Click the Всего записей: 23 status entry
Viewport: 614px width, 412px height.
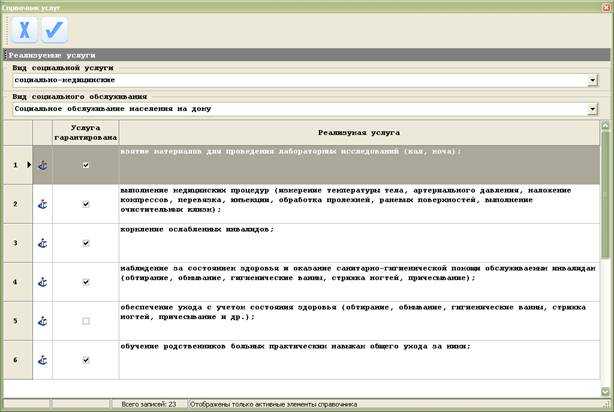[149, 404]
